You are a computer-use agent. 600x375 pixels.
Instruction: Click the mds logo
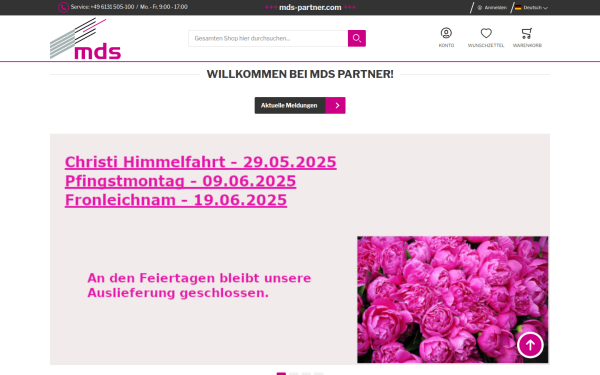tap(85, 39)
